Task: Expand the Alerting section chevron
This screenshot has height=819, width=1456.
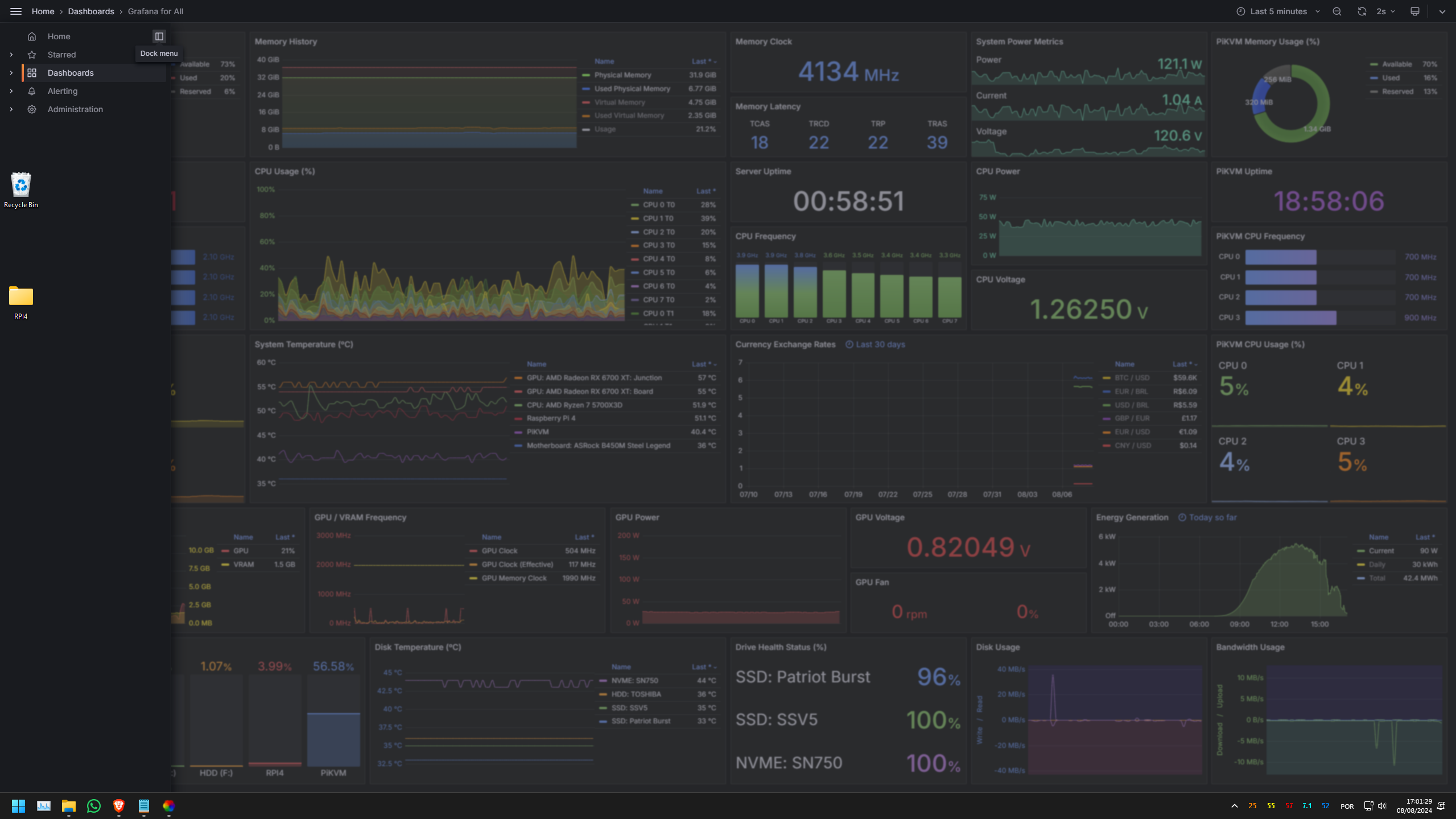Action: 11,91
